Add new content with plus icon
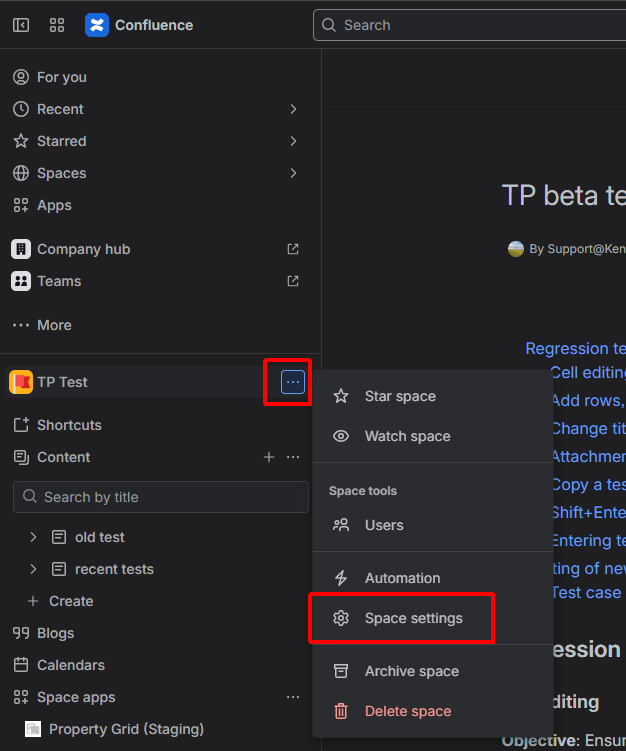The image size is (626, 751). pyautogui.click(x=268, y=457)
